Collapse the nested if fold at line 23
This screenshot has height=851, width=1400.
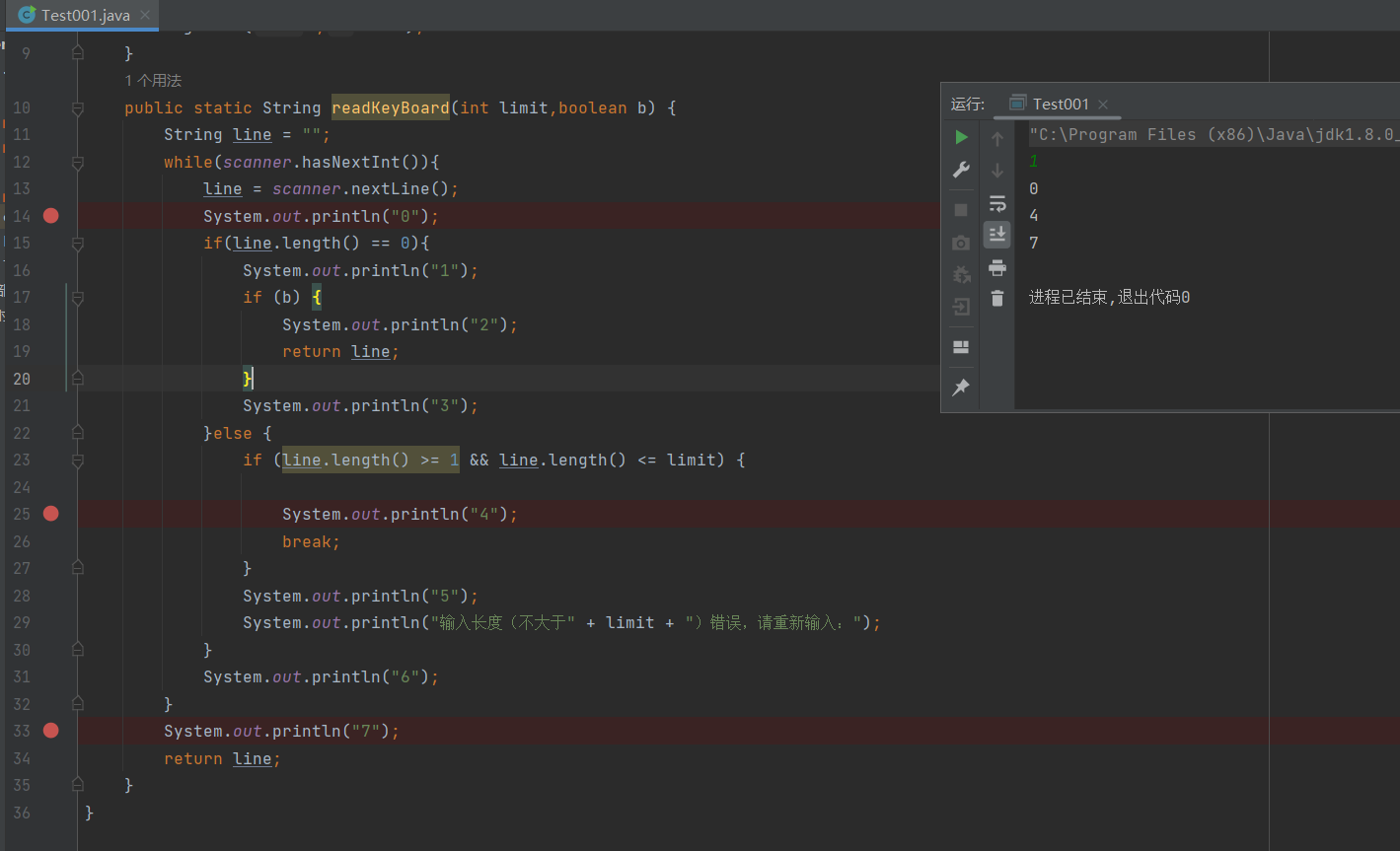(78, 460)
